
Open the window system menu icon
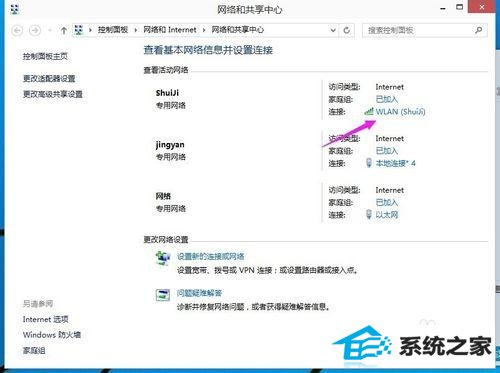tap(15, 9)
